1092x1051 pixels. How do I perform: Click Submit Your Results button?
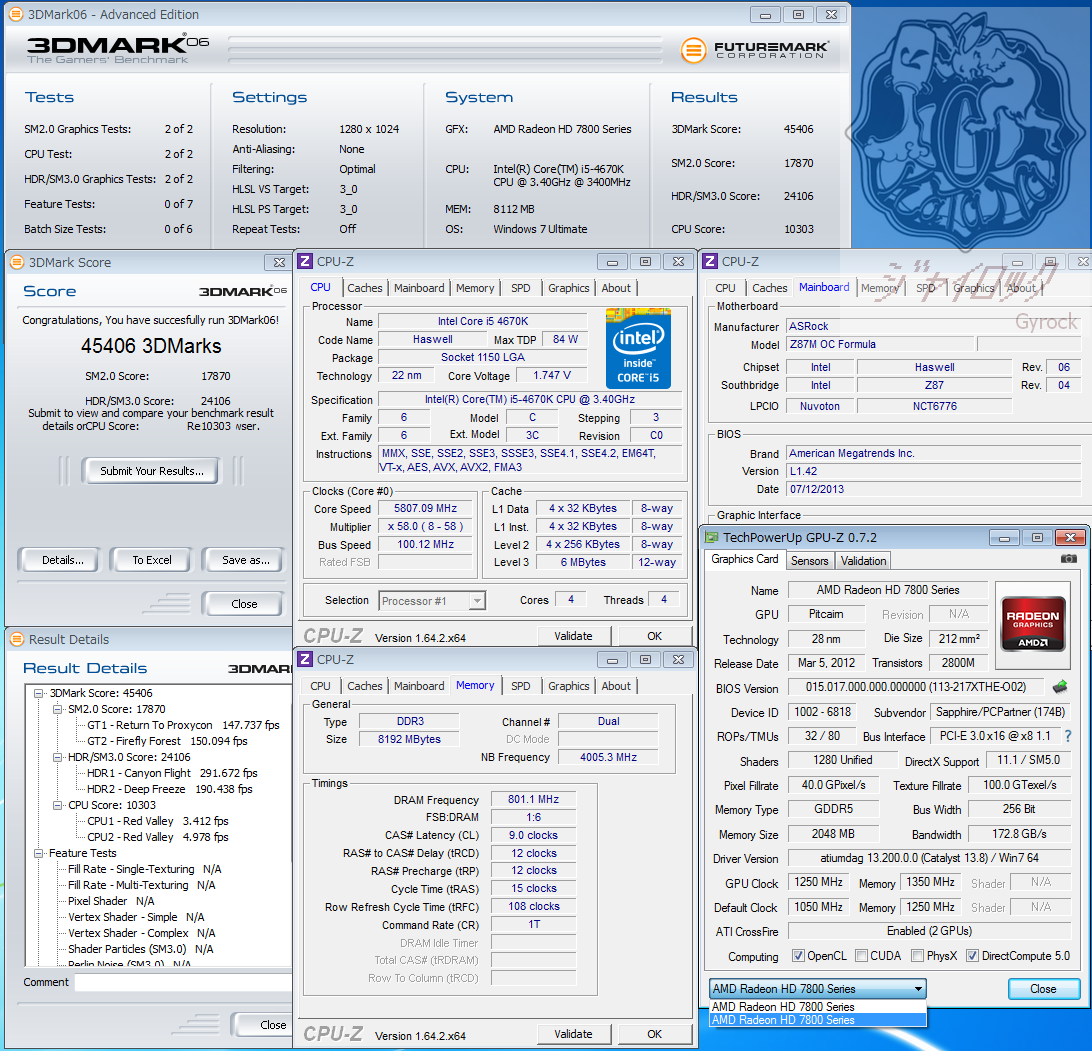click(151, 471)
